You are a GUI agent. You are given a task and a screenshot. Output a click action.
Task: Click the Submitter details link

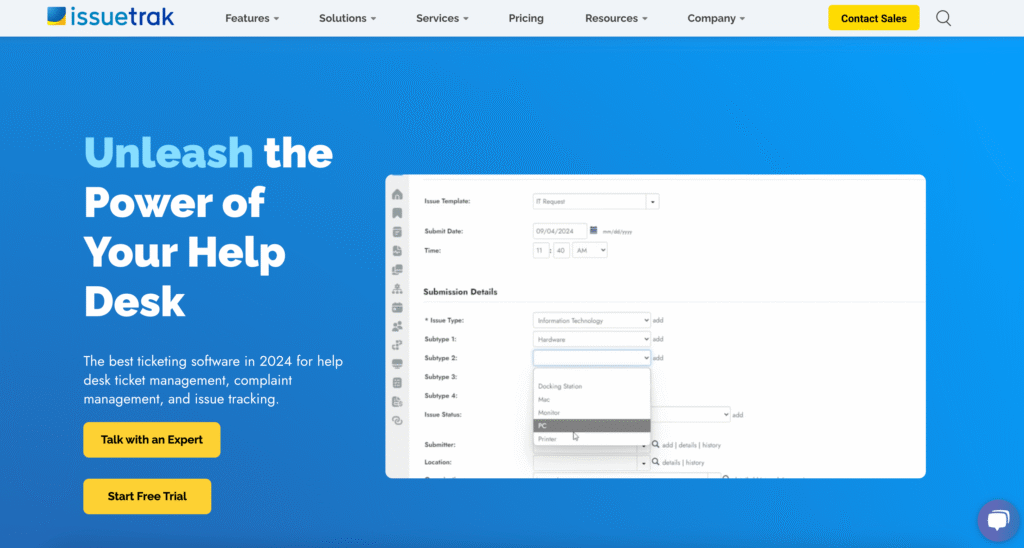pyautogui.click(x=687, y=445)
